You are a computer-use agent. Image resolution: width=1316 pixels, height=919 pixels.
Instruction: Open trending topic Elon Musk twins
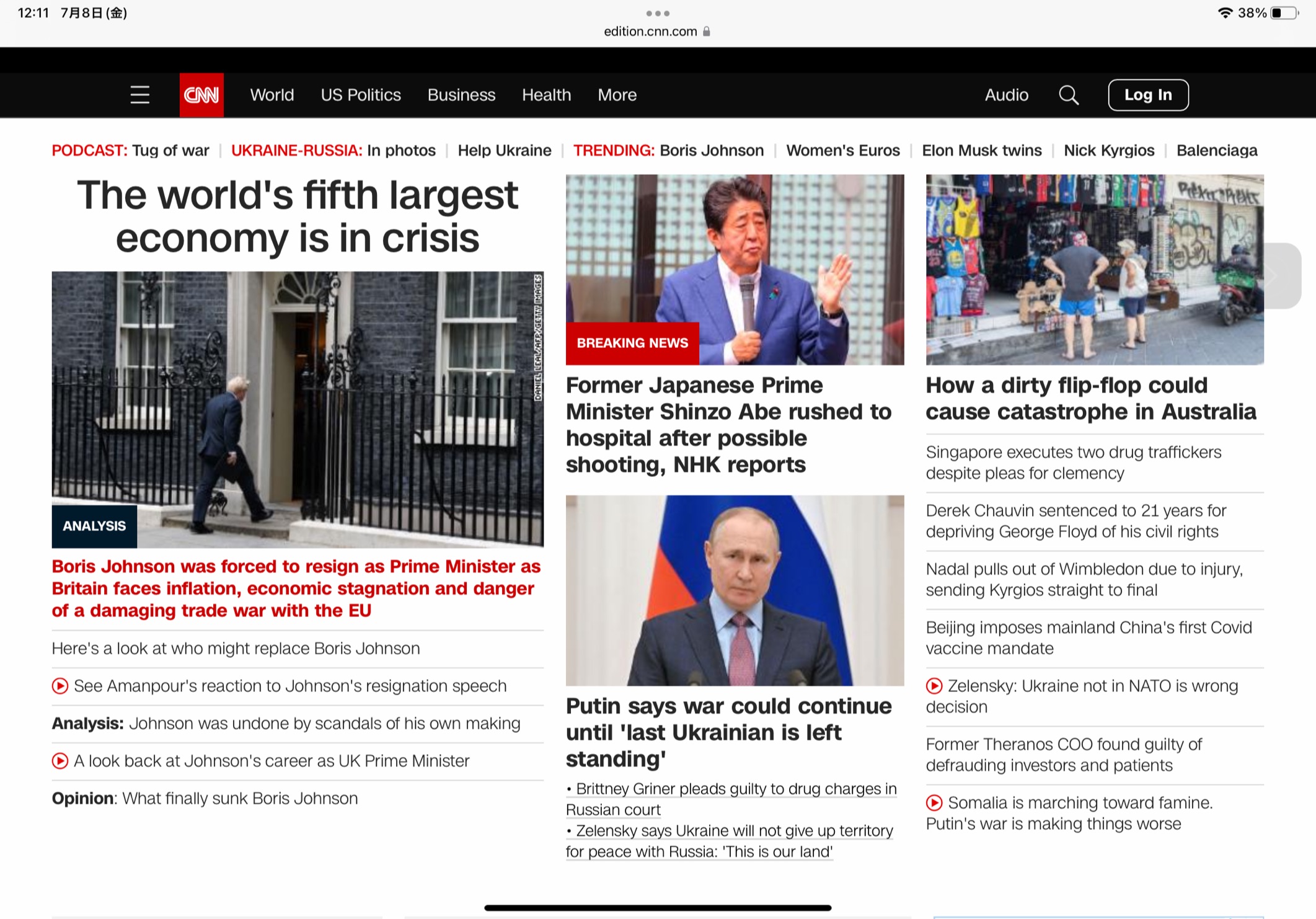(981, 151)
